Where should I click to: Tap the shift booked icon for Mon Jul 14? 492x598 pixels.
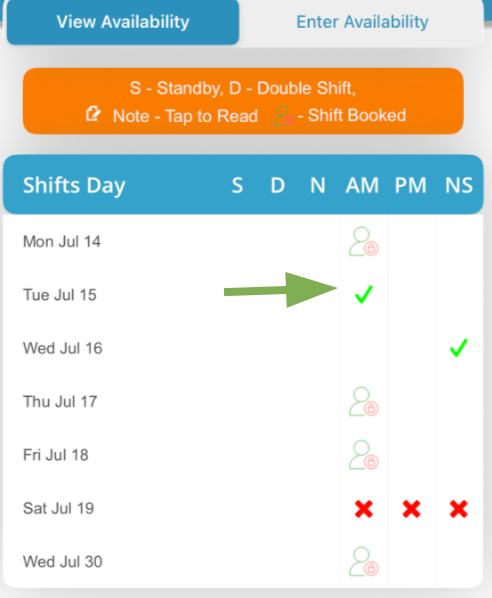click(363, 241)
